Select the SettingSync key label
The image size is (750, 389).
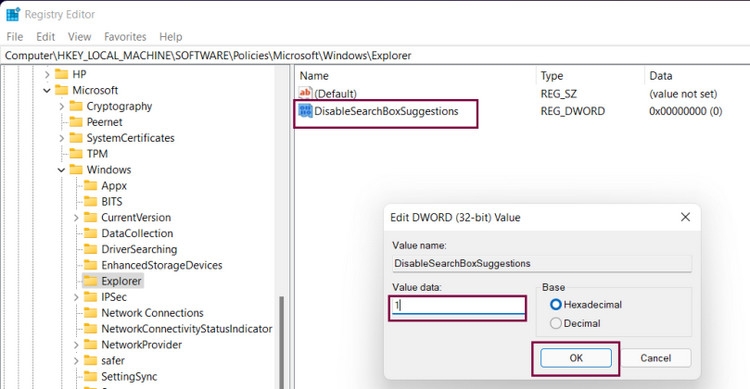pyautogui.click(x=129, y=376)
